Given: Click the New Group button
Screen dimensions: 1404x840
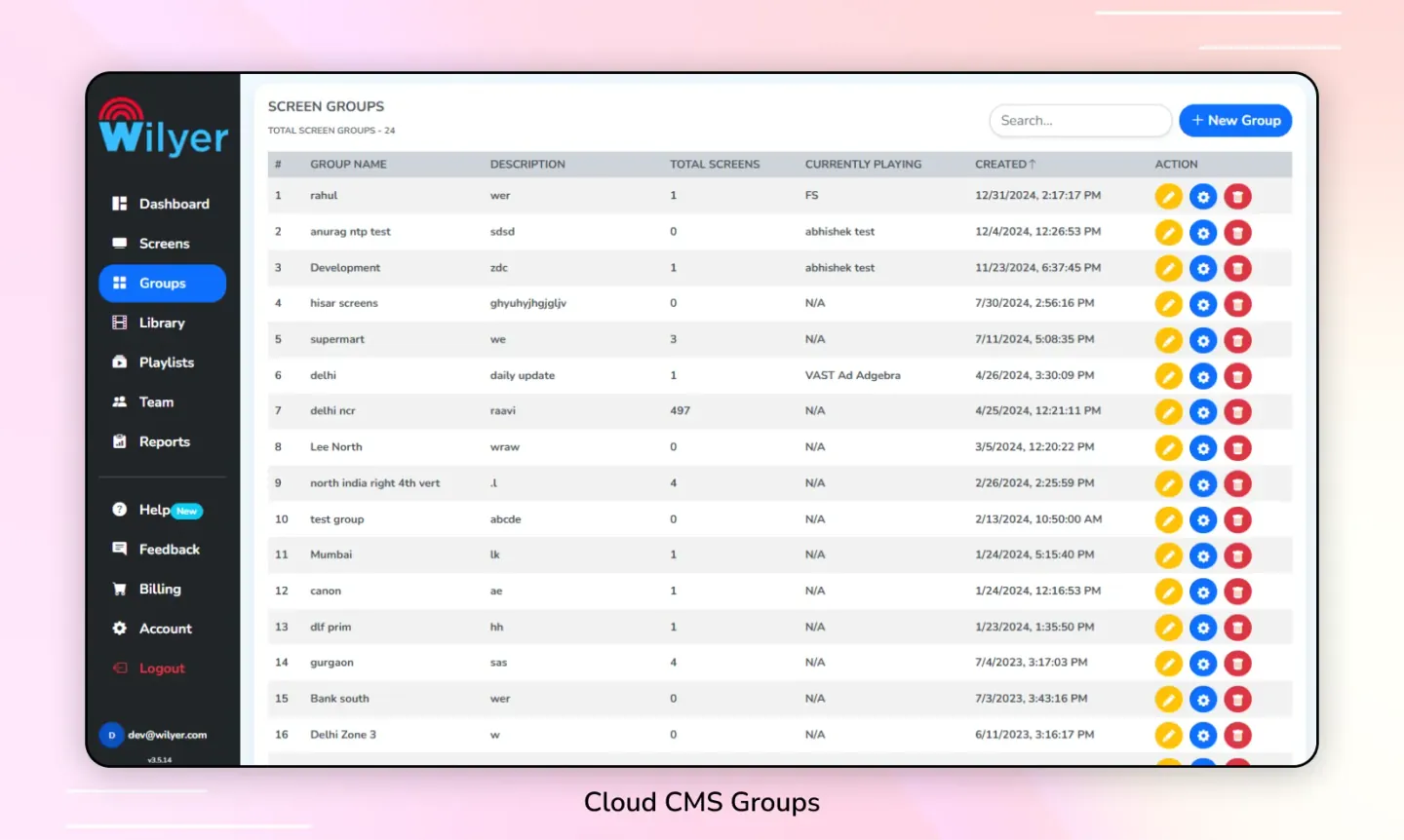Looking at the screenshot, I should 1235,121.
